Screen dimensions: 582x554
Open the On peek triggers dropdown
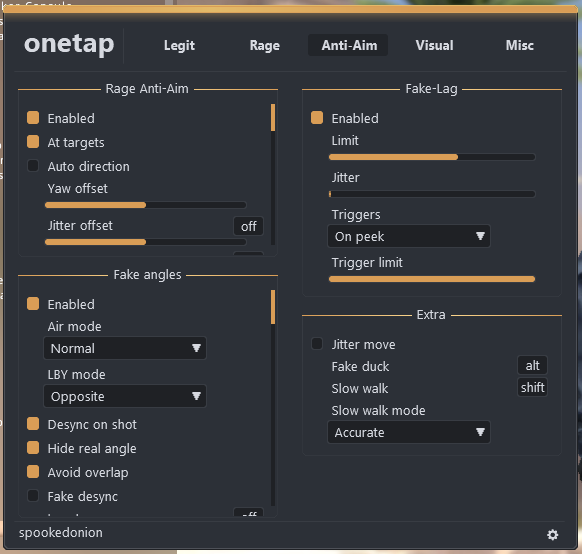tap(409, 236)
